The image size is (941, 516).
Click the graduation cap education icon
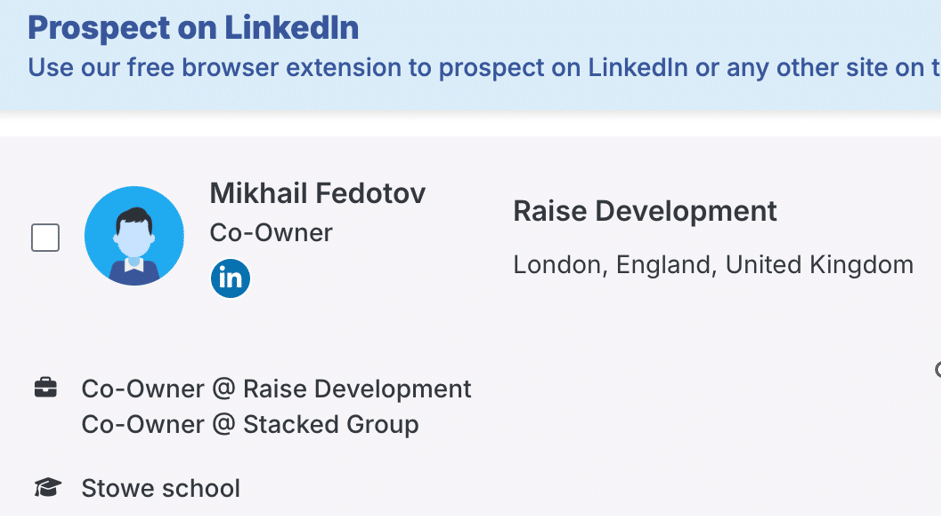tap(46, 488)
